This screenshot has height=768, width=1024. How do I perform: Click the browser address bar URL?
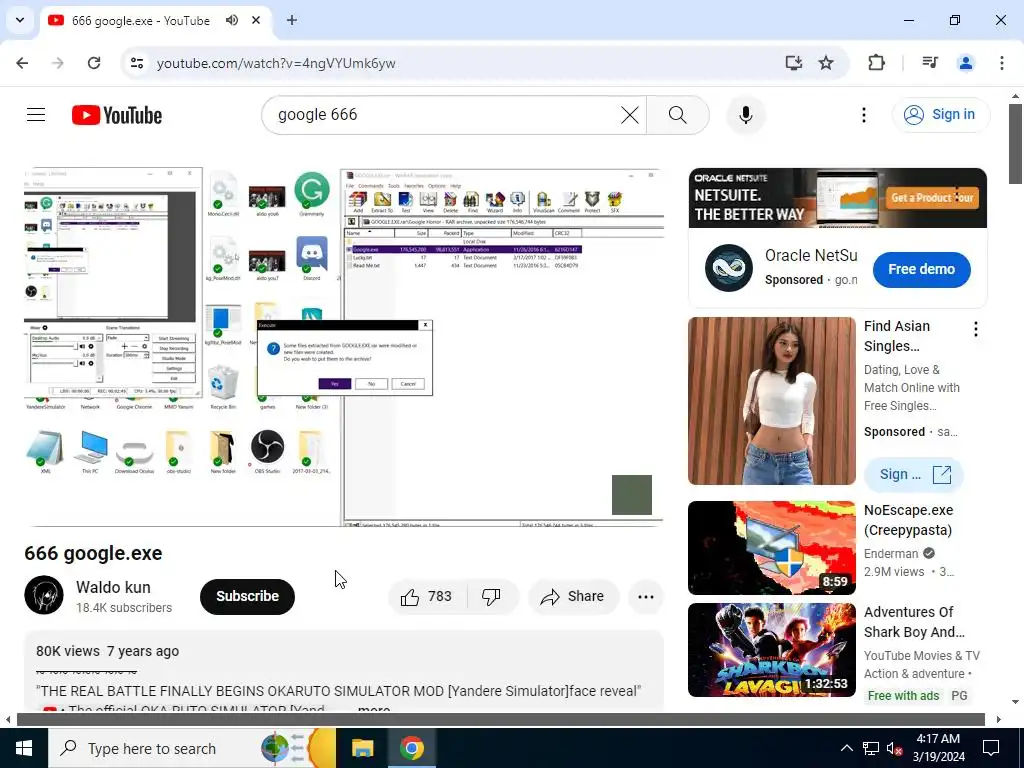pyautogui.click(x=276, y=63)
